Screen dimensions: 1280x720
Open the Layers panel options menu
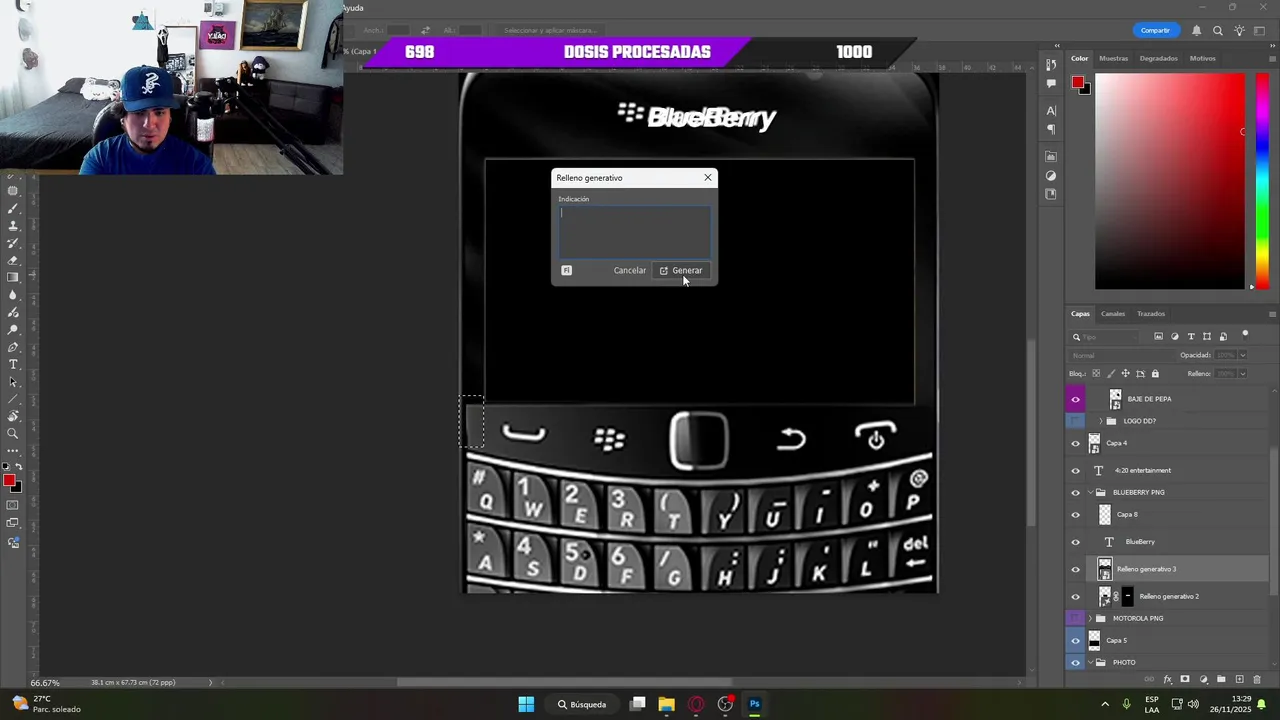[x=1272, y=314]
